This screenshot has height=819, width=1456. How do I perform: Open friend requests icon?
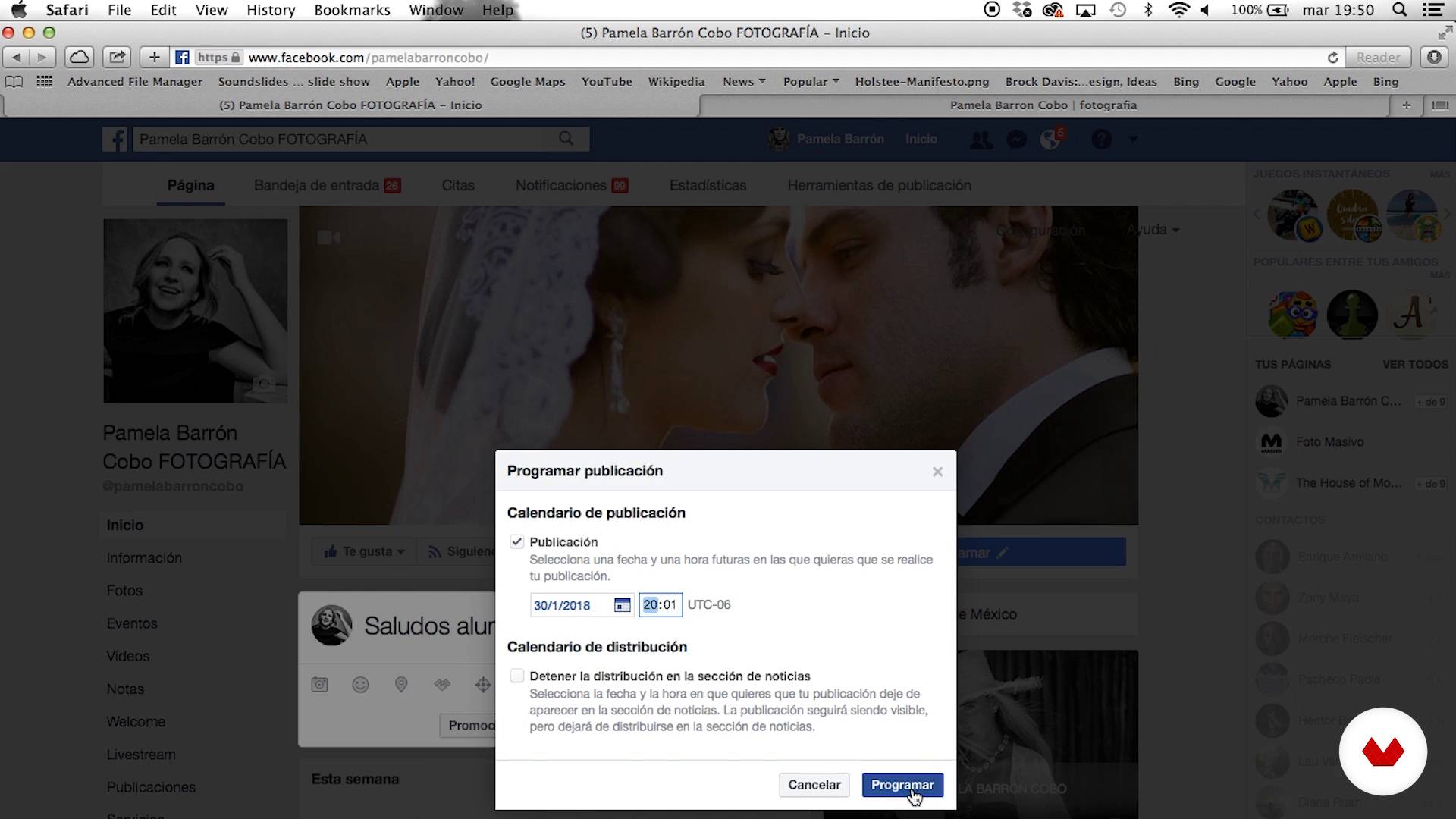point(981,140)
